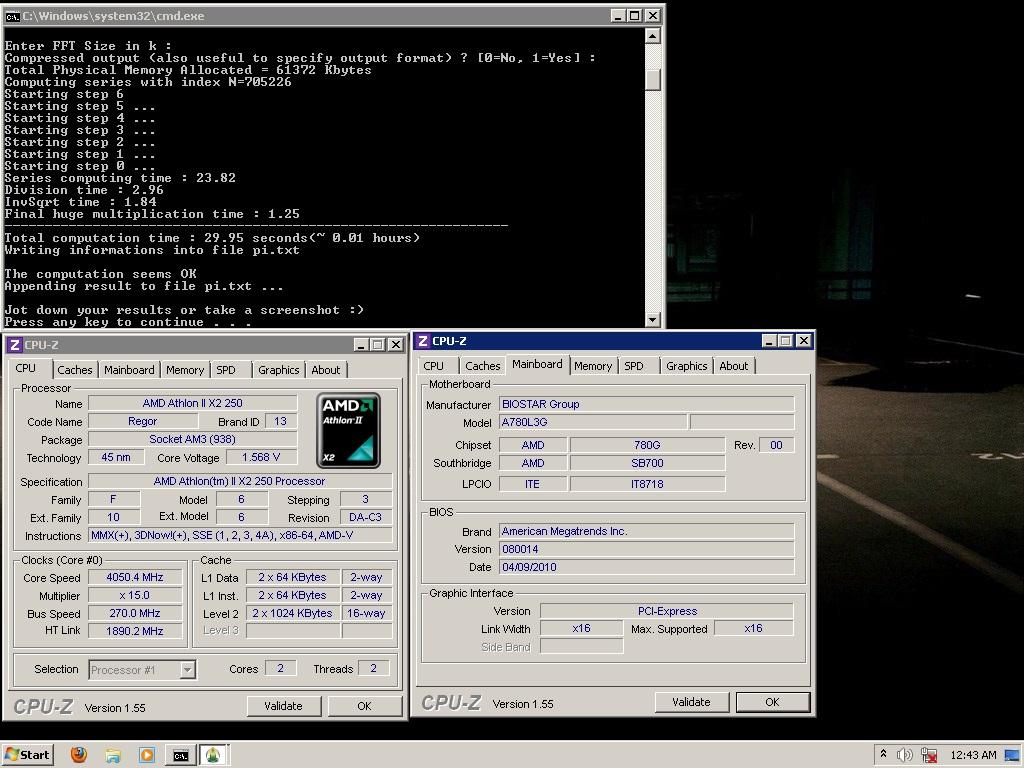1024x768 pixels.
Task: Open Mainboard tab in left CPU-Z
Action: pos(129,370)
